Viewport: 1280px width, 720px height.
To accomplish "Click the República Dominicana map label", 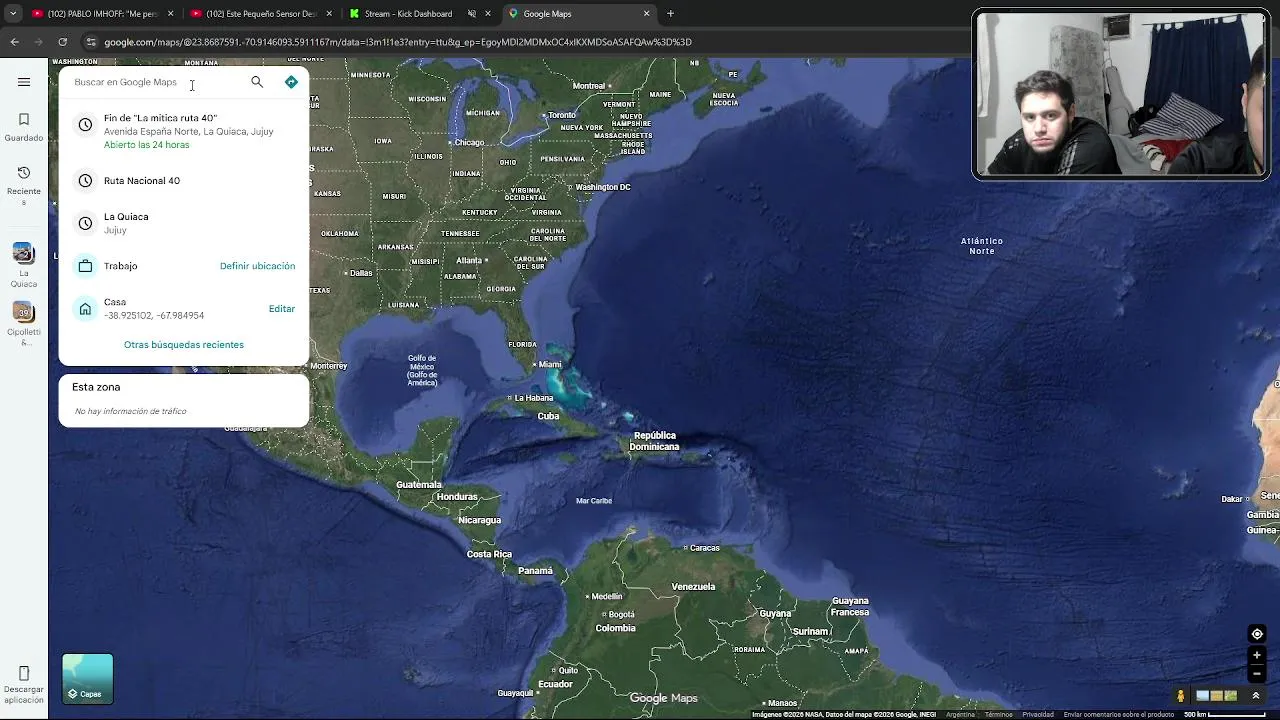I will click(x=655, y=441).
